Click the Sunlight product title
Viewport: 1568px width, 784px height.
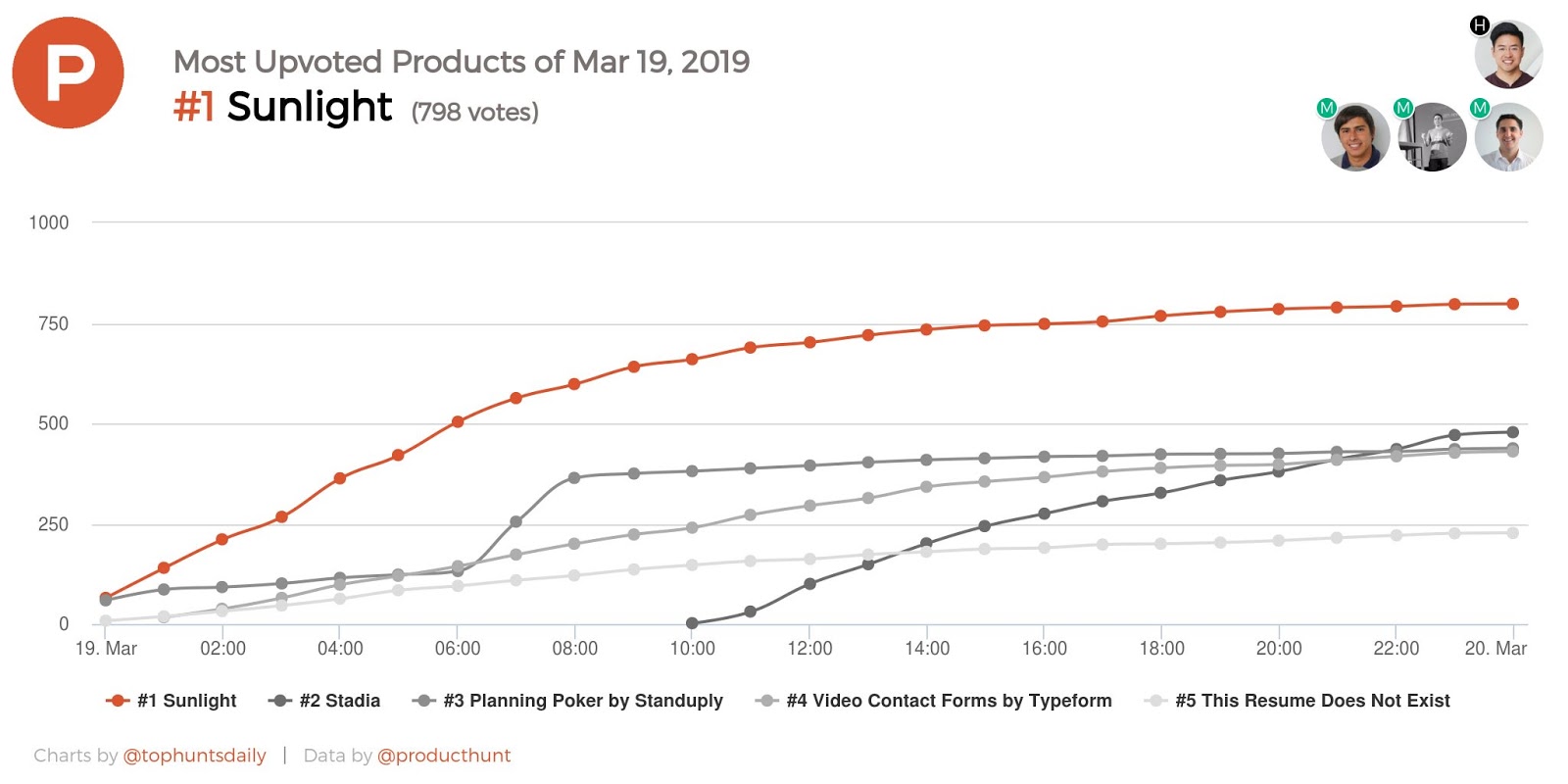pos(309,107)
